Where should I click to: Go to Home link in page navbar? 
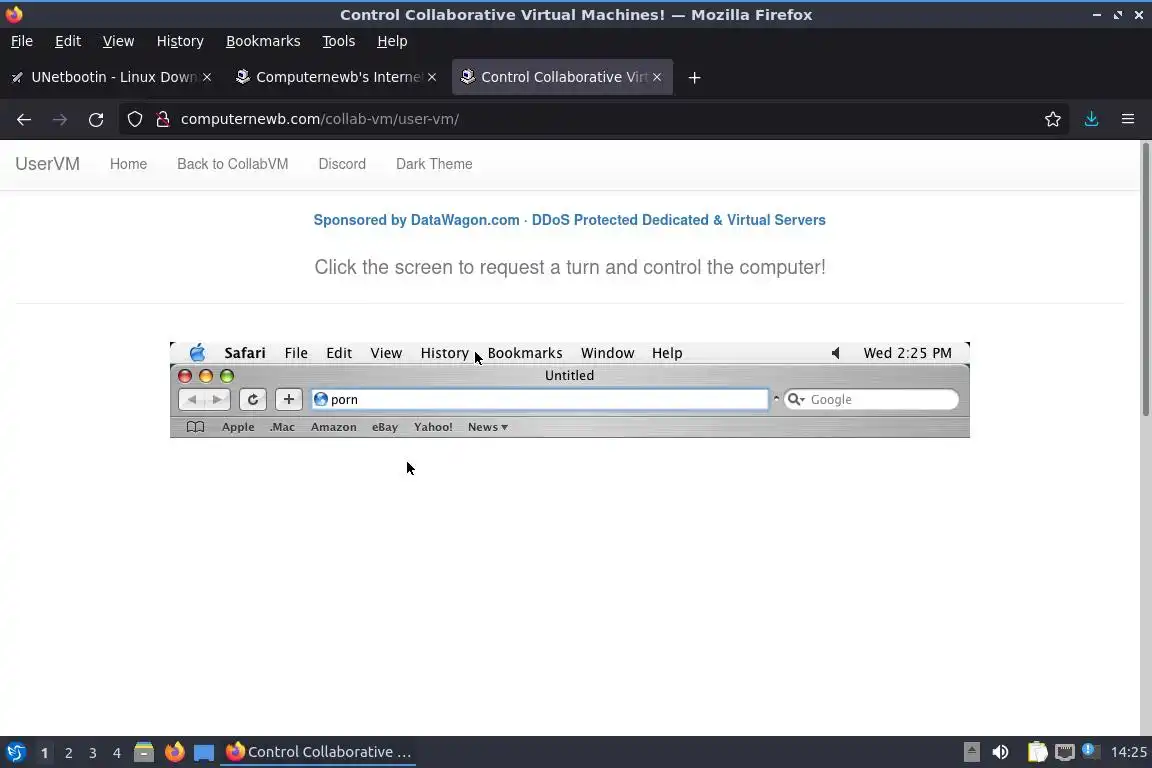point(129,164)
